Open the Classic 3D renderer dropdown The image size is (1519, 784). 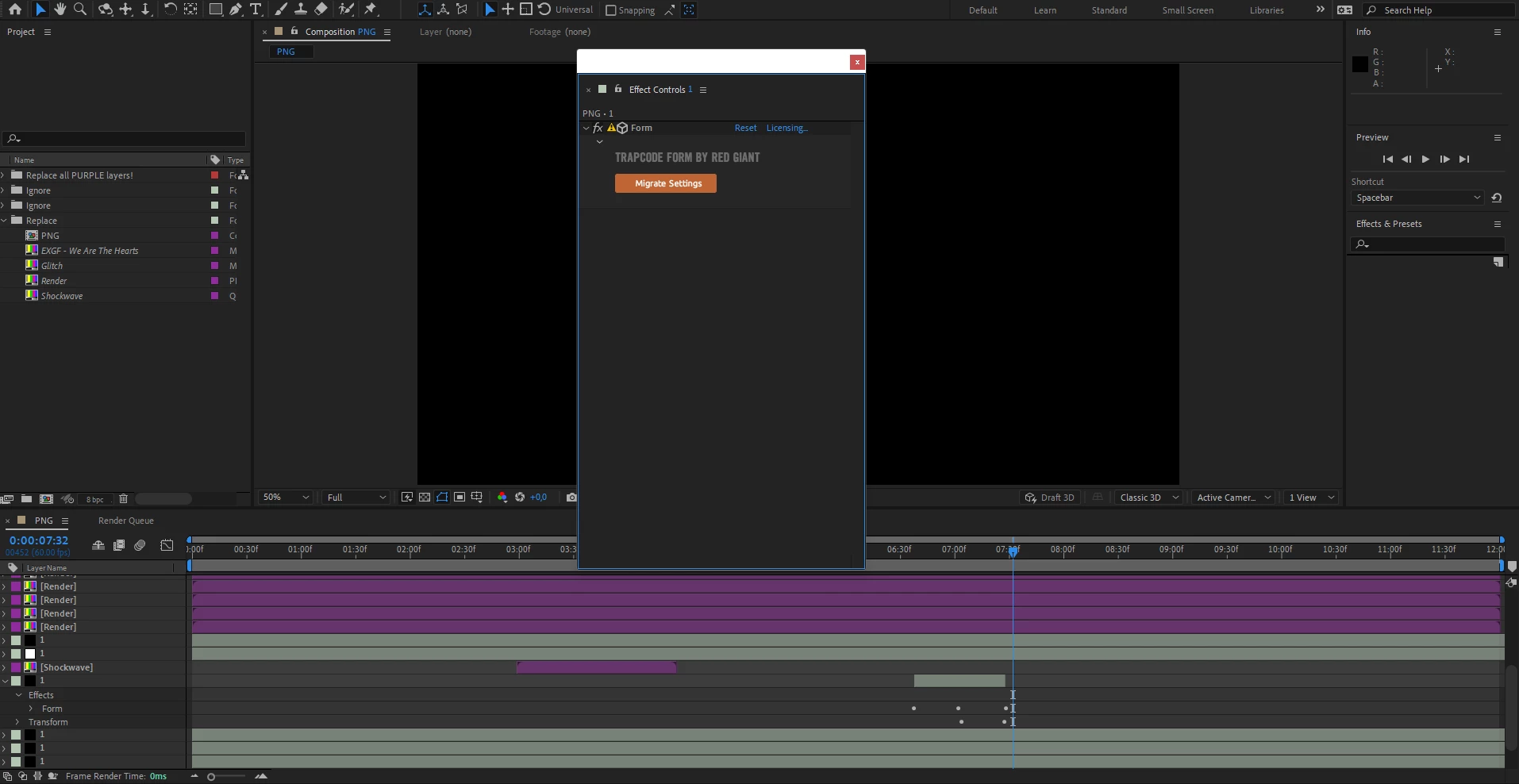coord(1148,498)
